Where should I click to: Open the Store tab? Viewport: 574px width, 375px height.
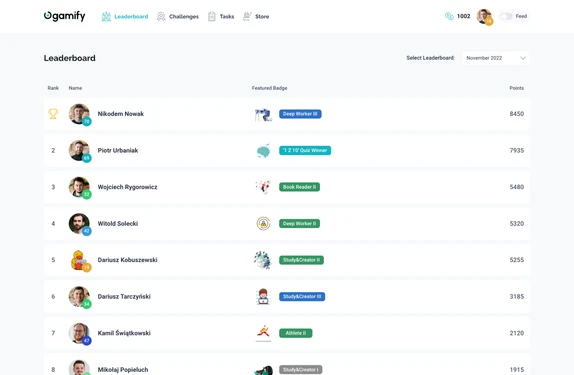pos(256,16)
